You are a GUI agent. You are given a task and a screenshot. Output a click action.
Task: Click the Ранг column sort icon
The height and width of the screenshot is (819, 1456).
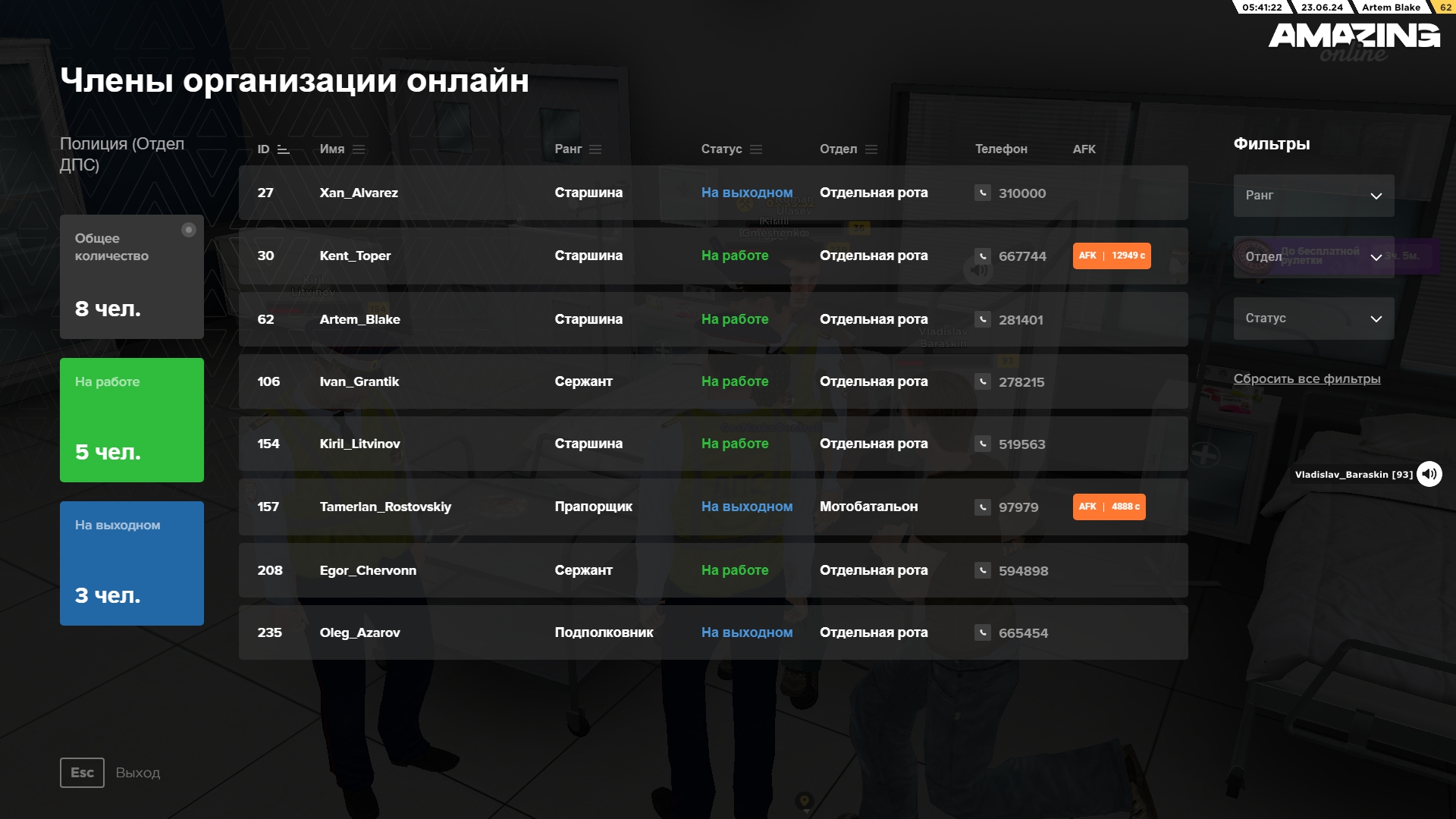coord(595,149)
